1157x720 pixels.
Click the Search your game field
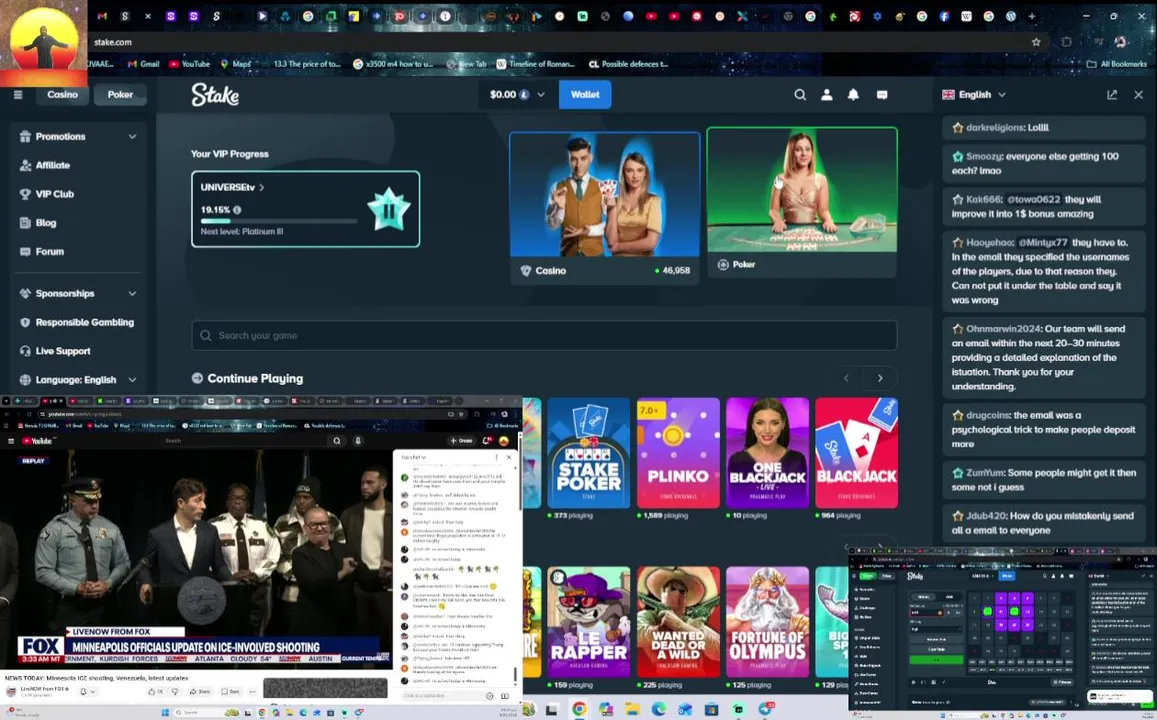(545, 335)
